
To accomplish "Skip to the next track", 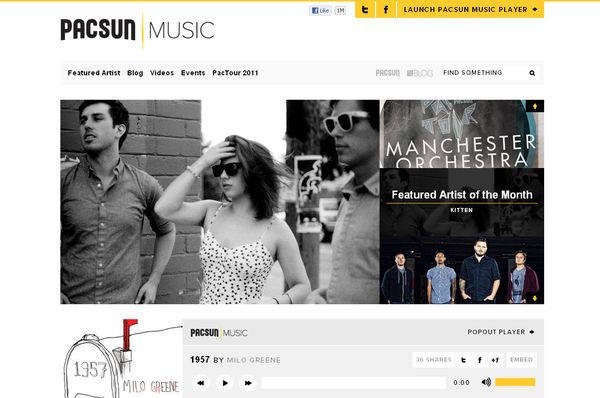I will [x=248, y=383].
